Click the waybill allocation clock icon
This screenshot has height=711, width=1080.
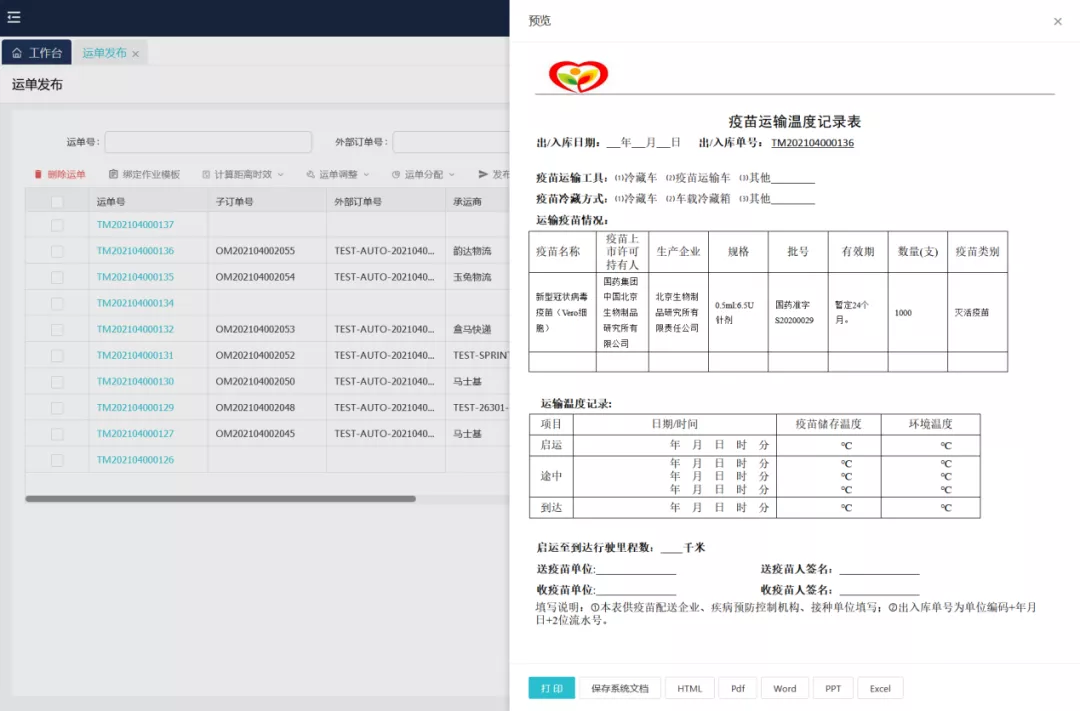pyautogui.click(x=395, y=175)
